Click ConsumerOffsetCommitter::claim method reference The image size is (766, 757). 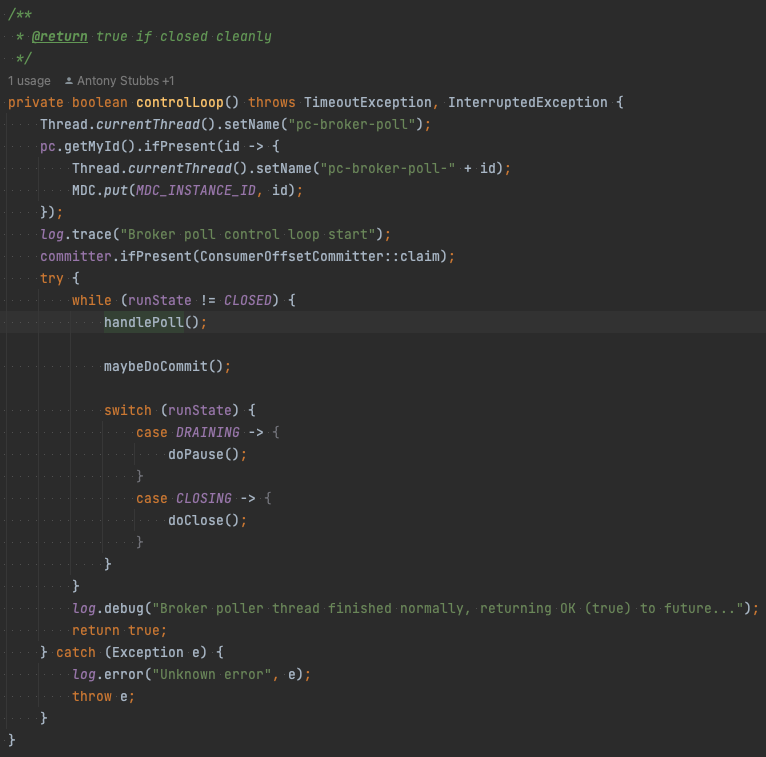coord(319,256)
